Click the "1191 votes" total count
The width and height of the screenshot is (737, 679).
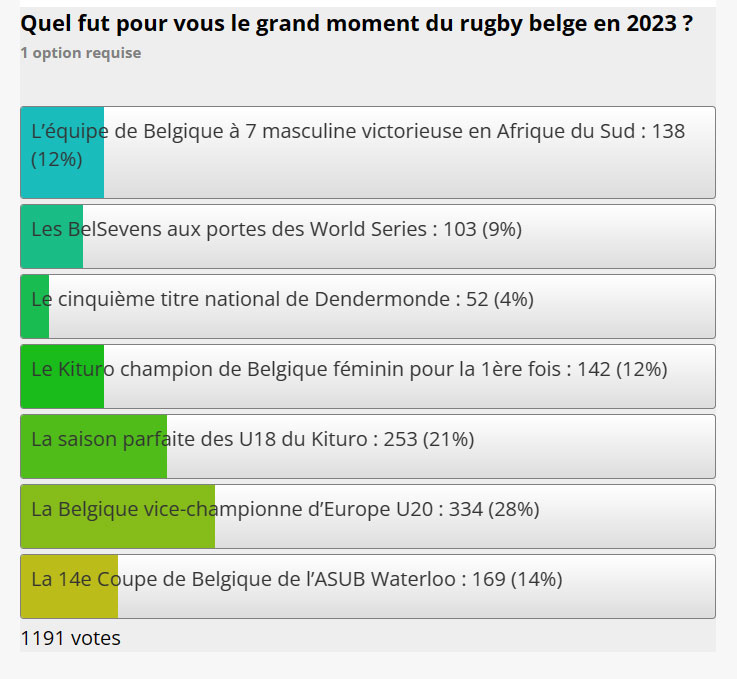tap(70, 638)
